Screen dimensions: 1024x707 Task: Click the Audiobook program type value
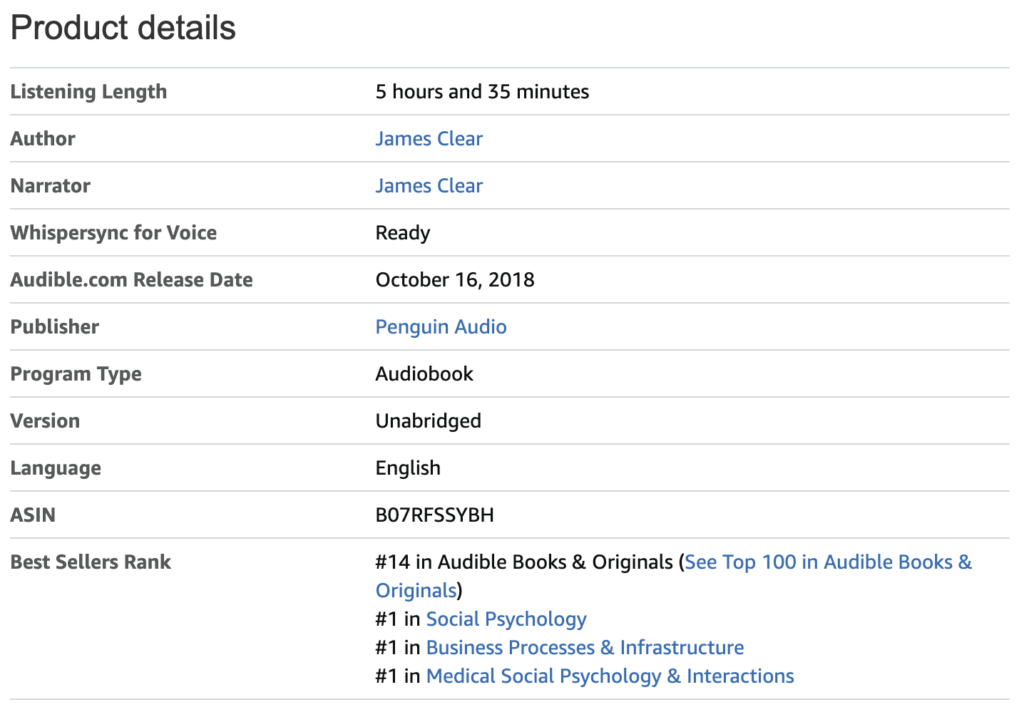424,374
